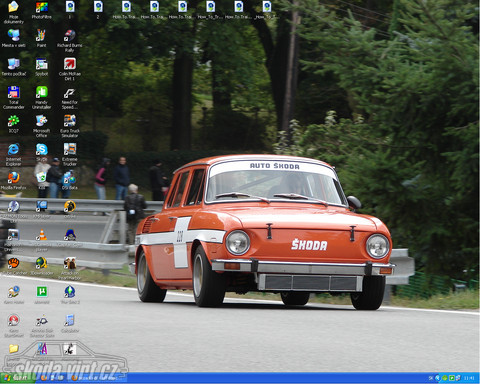Launch the Paint shortcut
This screenshot has width=480, height=384.
click(x=41, y=35)
